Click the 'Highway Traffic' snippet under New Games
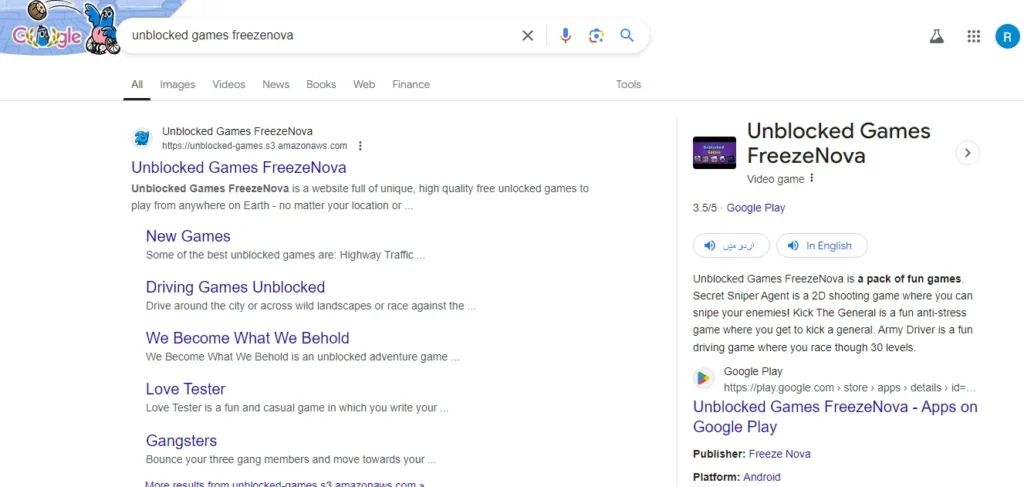1024x487 pixels. (x=377, y=255)
